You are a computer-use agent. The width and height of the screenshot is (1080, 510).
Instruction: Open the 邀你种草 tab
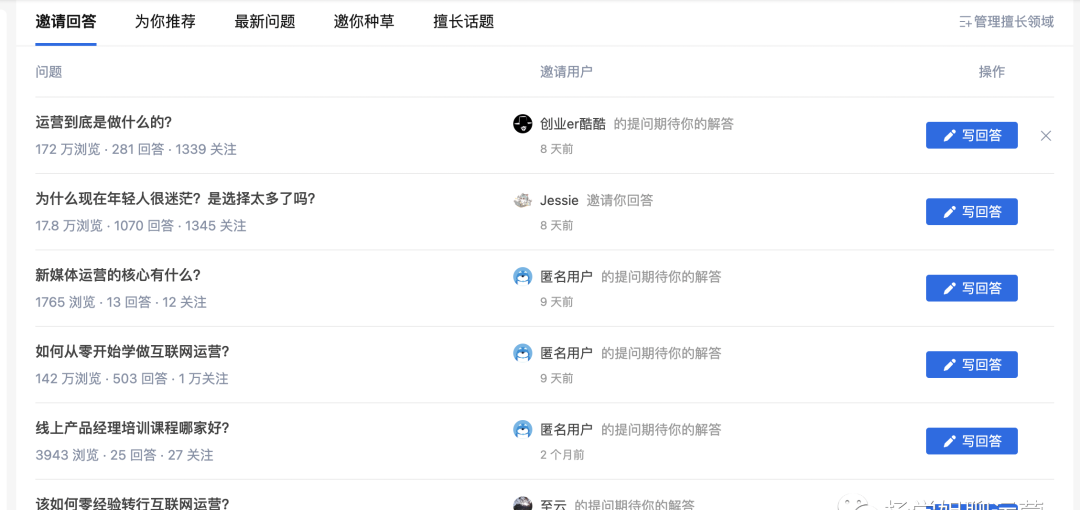[364, 22]
